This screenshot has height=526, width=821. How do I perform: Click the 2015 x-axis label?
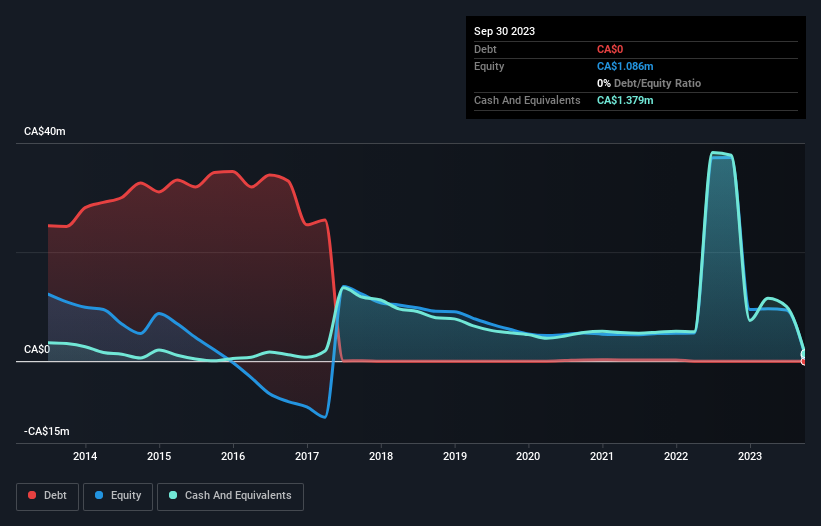159,456
